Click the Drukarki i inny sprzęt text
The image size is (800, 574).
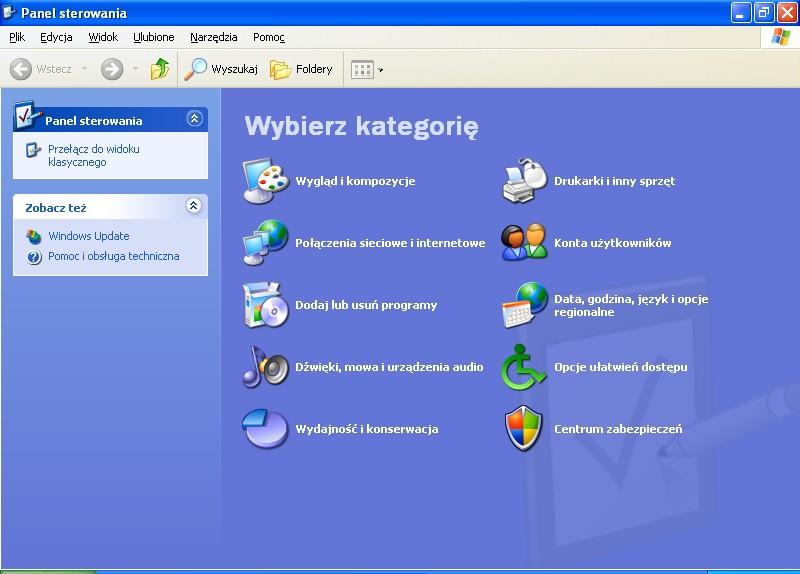614,181
